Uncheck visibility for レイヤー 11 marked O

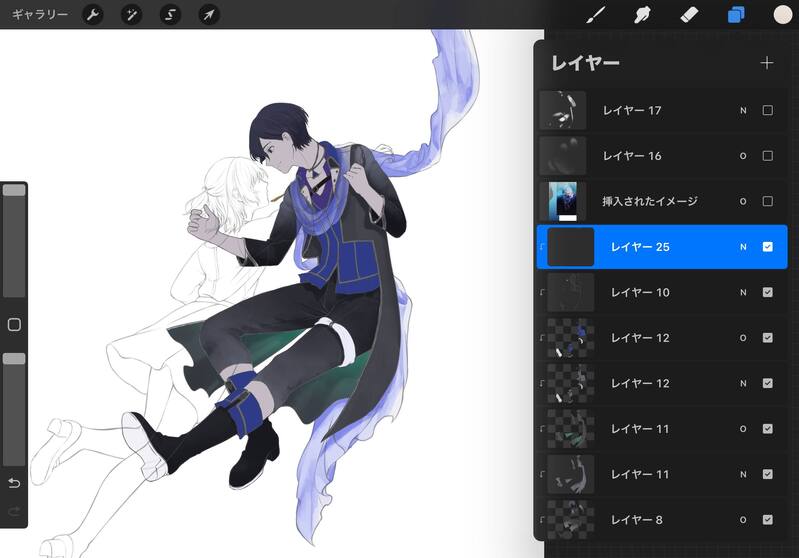767,429
